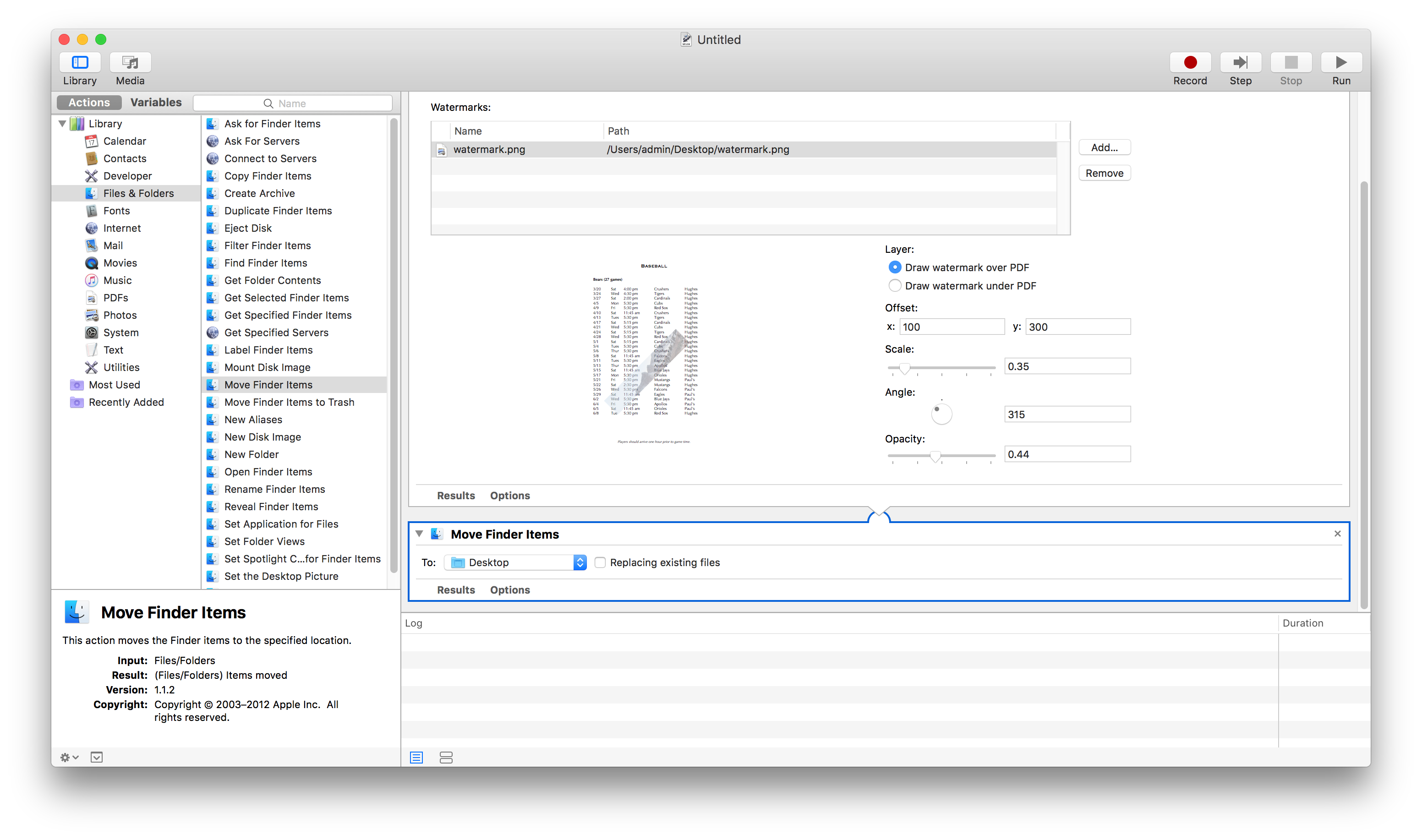Select Draw watermark over PDF
This screenshot has height=840, width=1422.
(894, 267)
